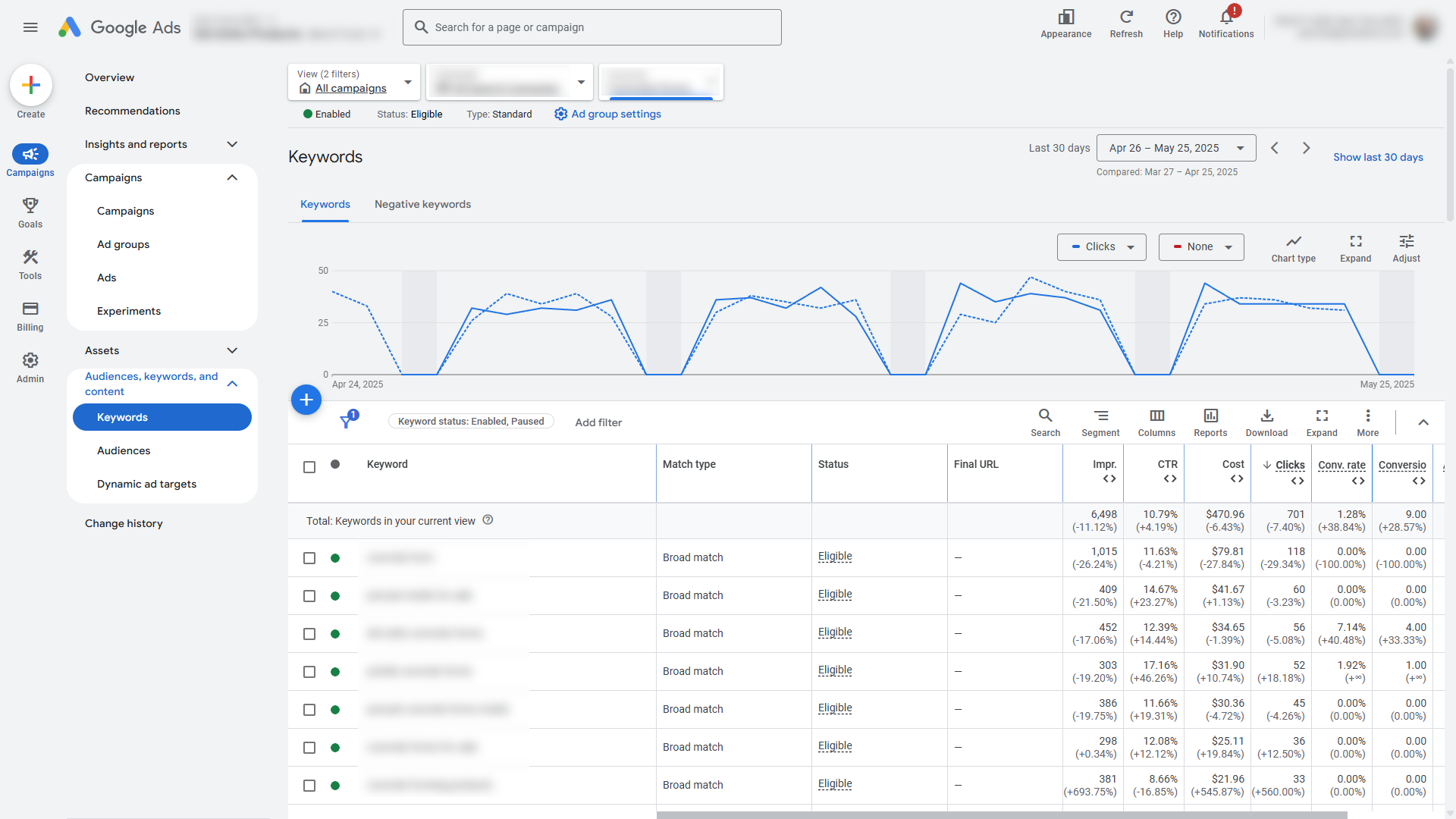Open the All campaigns view dropdown
Viewport: 1456px width, 819px height.
pyautogui.click(x=354, y=82)
